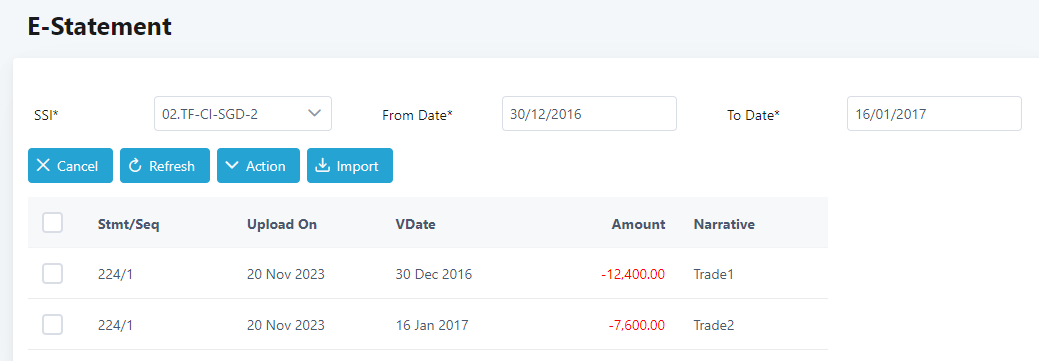
Task: Select the -12,400.00 amount cell
Action: [633, 274]
